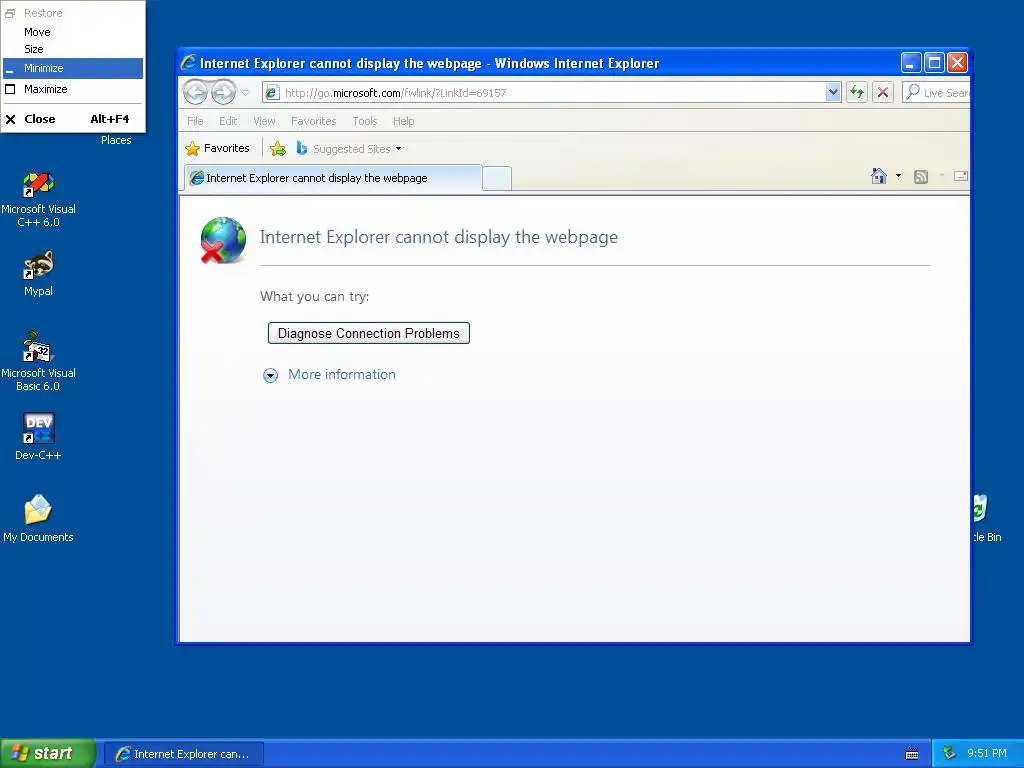Select the My Documents desktop icon
This screenshot has height=768, width=1024.
(x=39, y=519)
